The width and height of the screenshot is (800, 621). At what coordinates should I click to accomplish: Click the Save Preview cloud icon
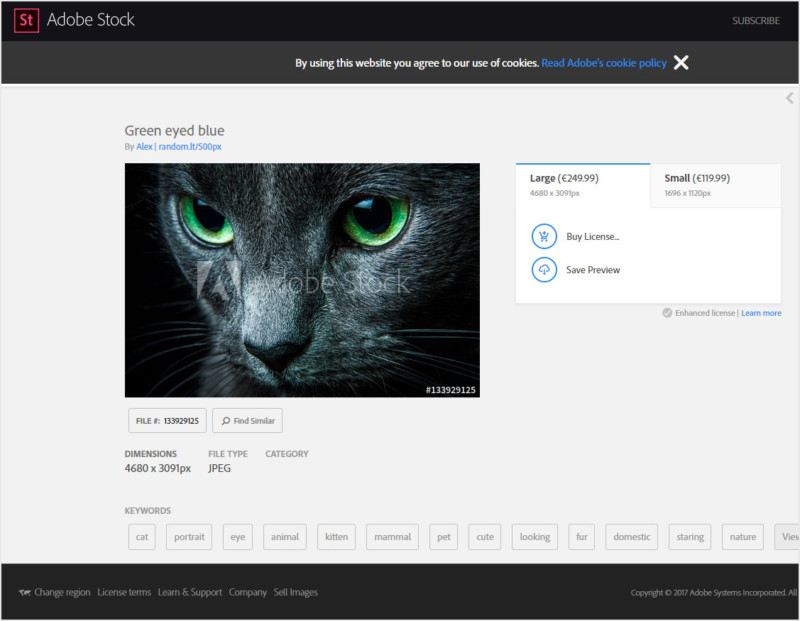(544, 270)
